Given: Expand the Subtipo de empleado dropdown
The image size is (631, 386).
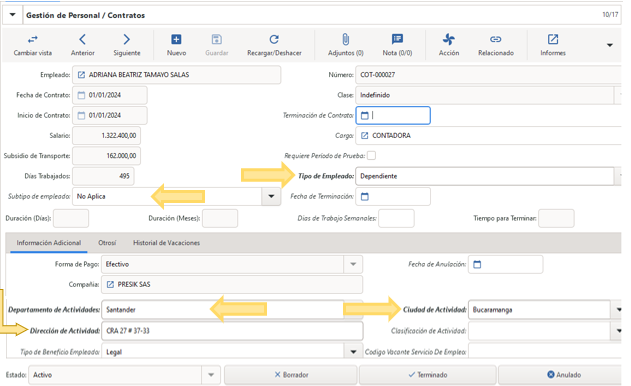Looking at the screenshot, I should [271, 196].
